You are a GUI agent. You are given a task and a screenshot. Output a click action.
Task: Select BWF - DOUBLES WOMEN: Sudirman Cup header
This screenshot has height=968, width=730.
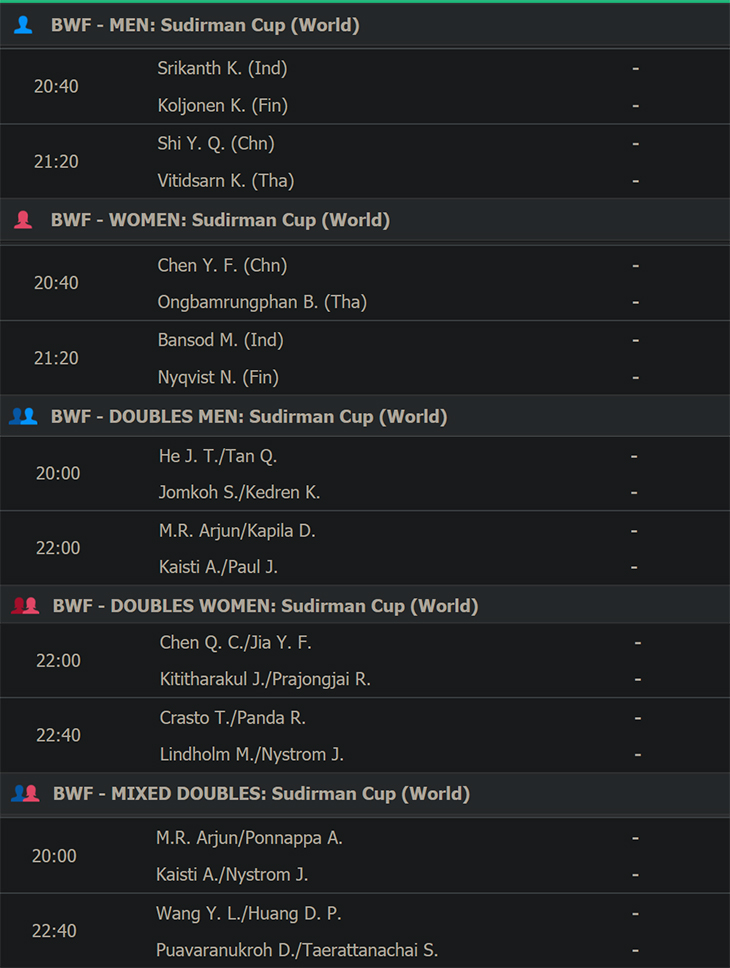tap(365, 605)
